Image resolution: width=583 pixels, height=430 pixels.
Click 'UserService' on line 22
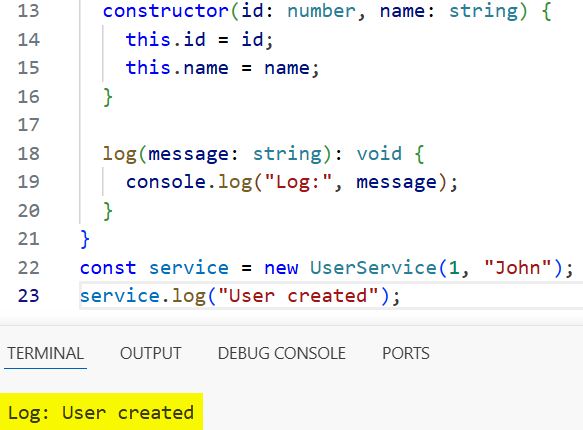(x=373, y=268)
